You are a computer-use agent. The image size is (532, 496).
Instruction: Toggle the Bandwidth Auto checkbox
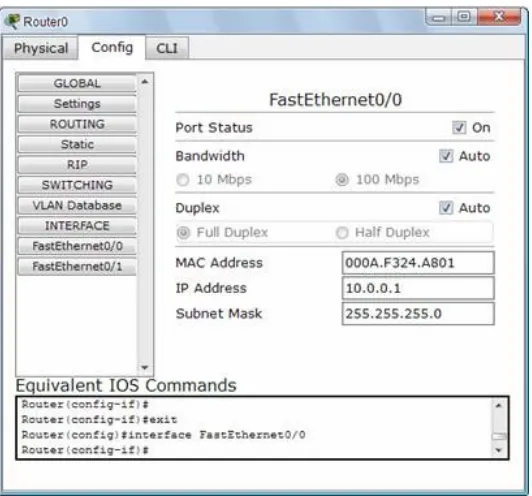pyautogui.click(x=446, y=156)
